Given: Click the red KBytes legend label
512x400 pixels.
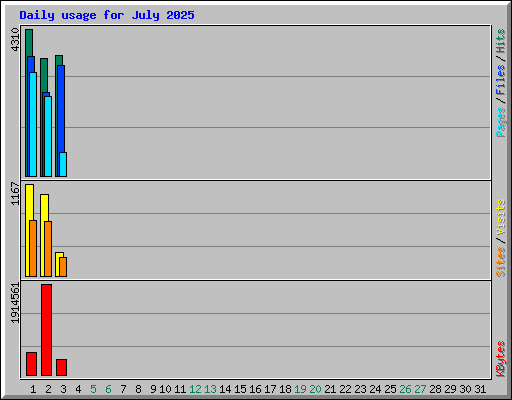Looking at the screenshot, I should [500, 359].
